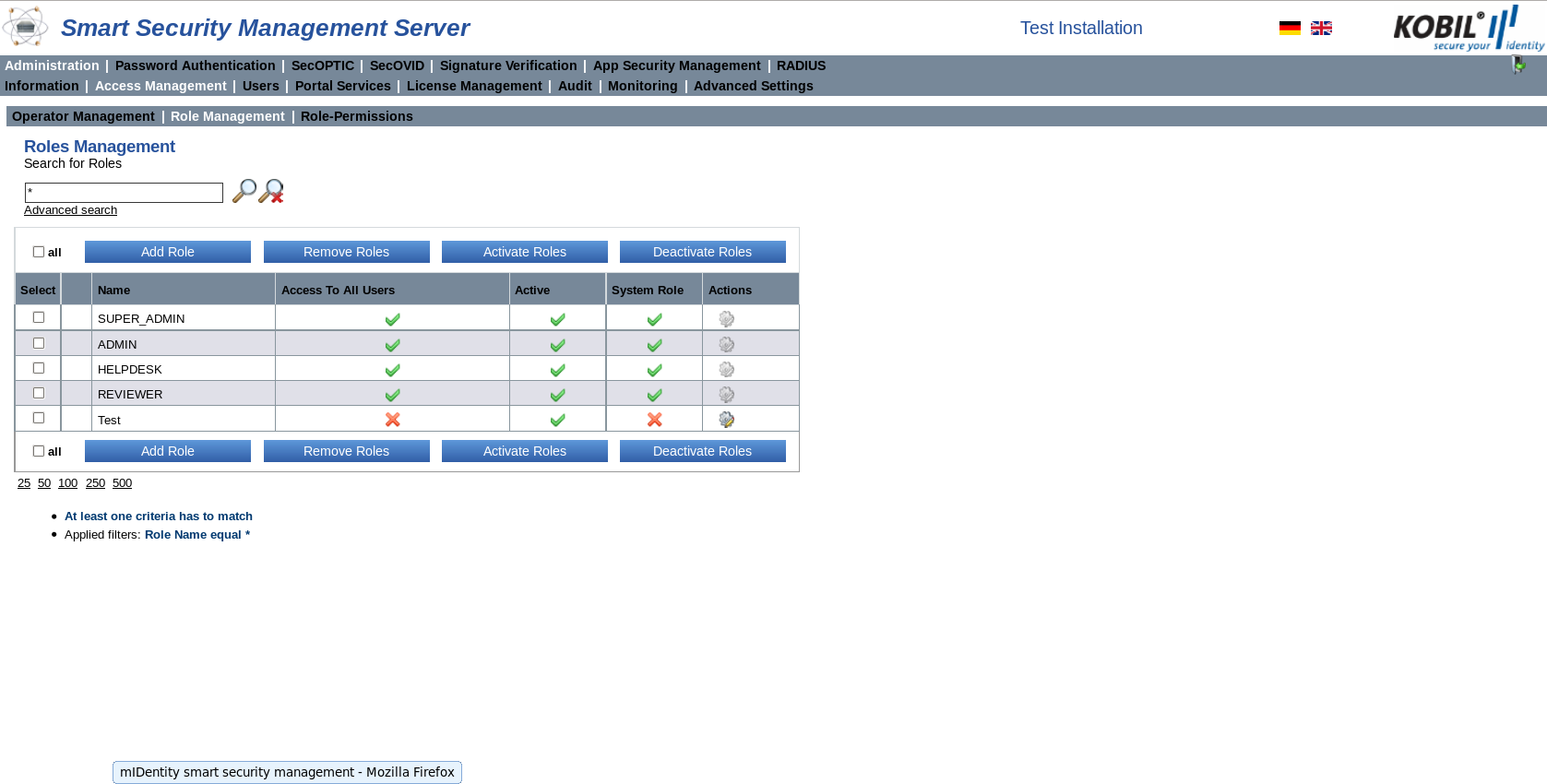The height and width of the screenshot is (784, 1547).
Task: Select the REVIEWER role checkbox
Action: 39,393
